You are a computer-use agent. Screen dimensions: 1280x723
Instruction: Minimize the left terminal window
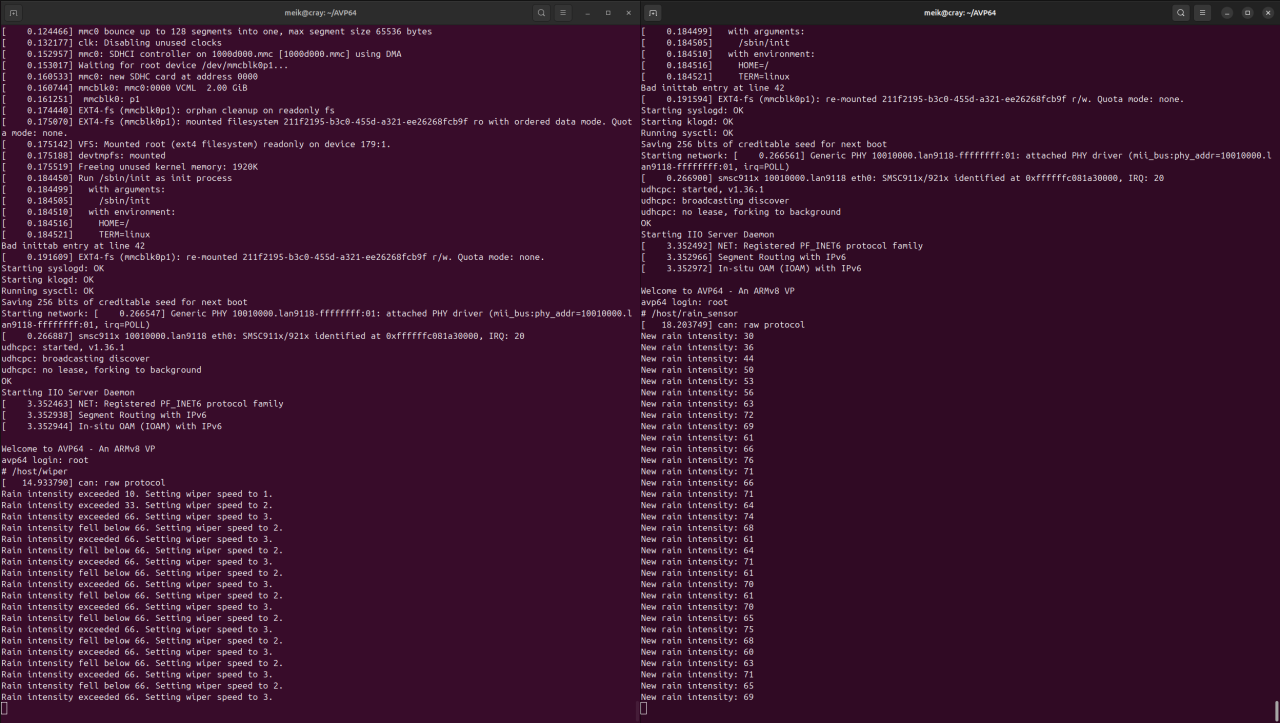click(x=587, y=13)
